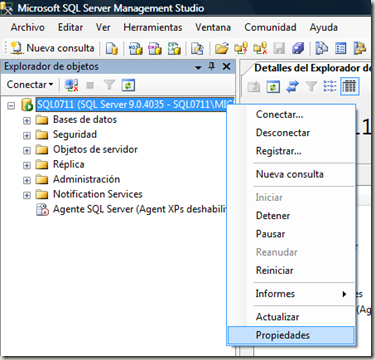Screen dimensions: 375x360
Task: Select Bases de datos in the tree
Action: pyautogui.click(x=85, y=119)
